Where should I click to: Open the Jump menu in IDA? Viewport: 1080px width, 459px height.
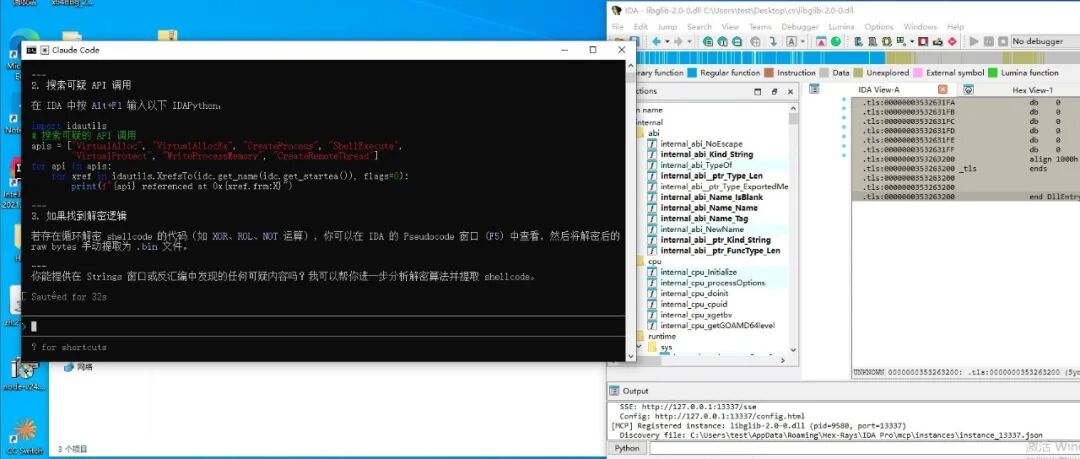[667, 26]
